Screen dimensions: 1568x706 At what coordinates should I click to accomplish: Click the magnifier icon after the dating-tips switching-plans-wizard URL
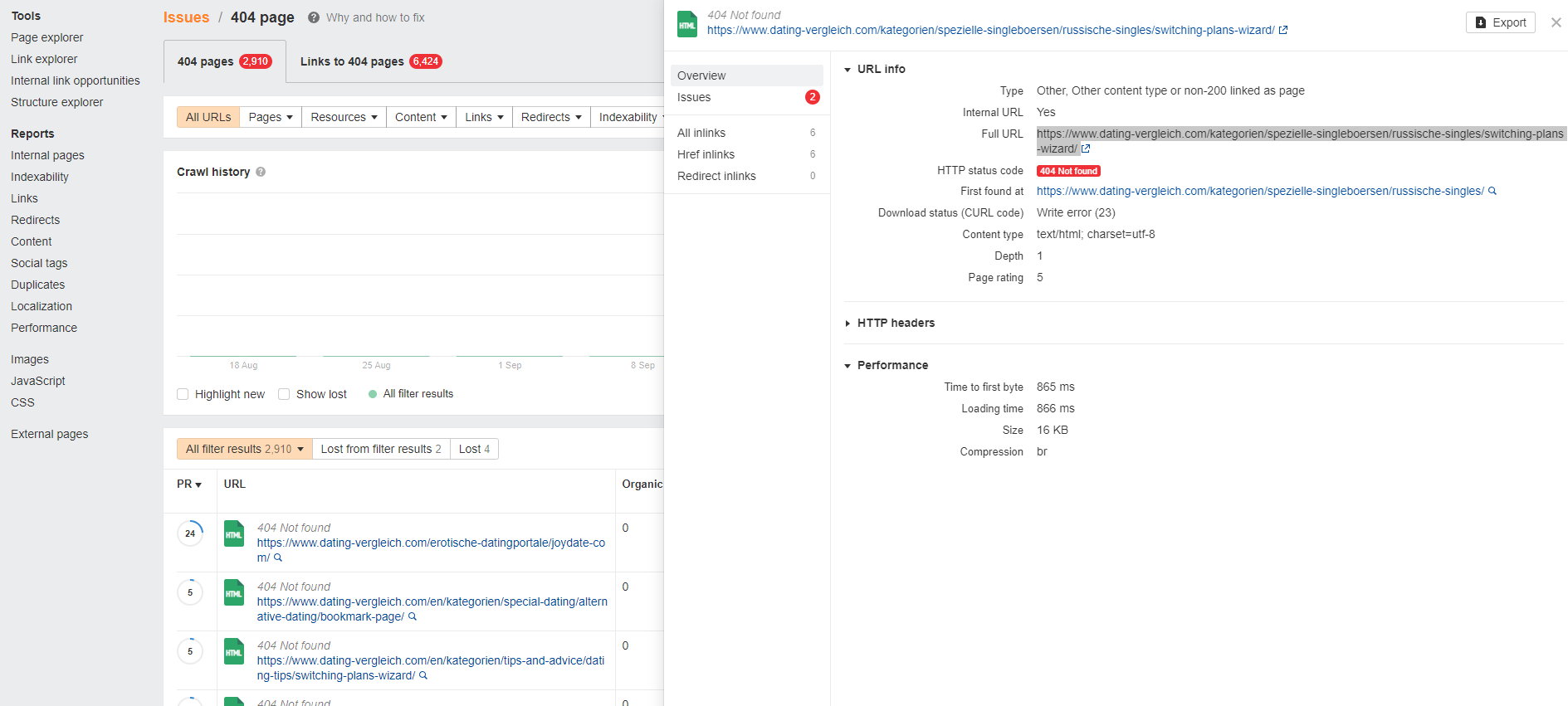tap(423, 675)
